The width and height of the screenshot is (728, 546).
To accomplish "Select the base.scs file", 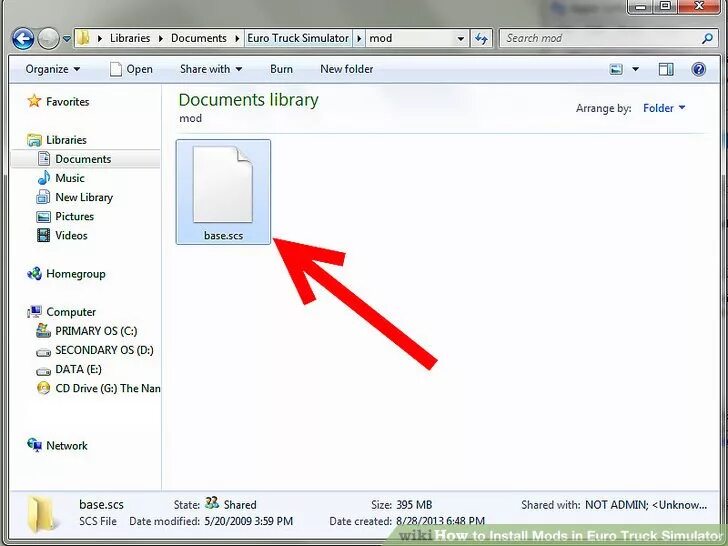I will click(x=223, y=192).
